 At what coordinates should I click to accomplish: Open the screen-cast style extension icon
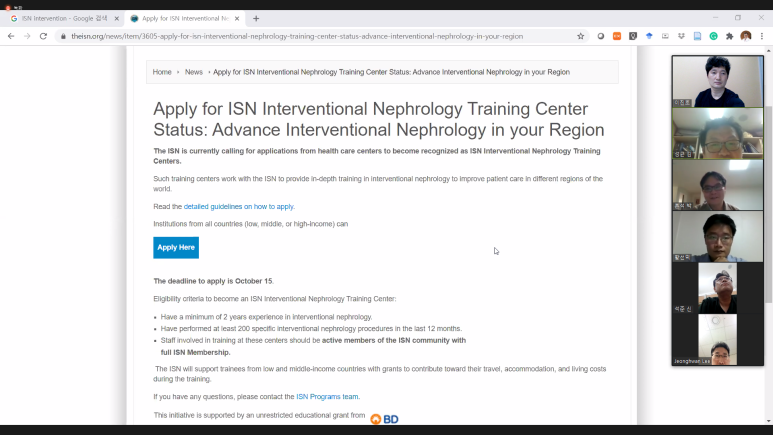[x=665, y=36]
